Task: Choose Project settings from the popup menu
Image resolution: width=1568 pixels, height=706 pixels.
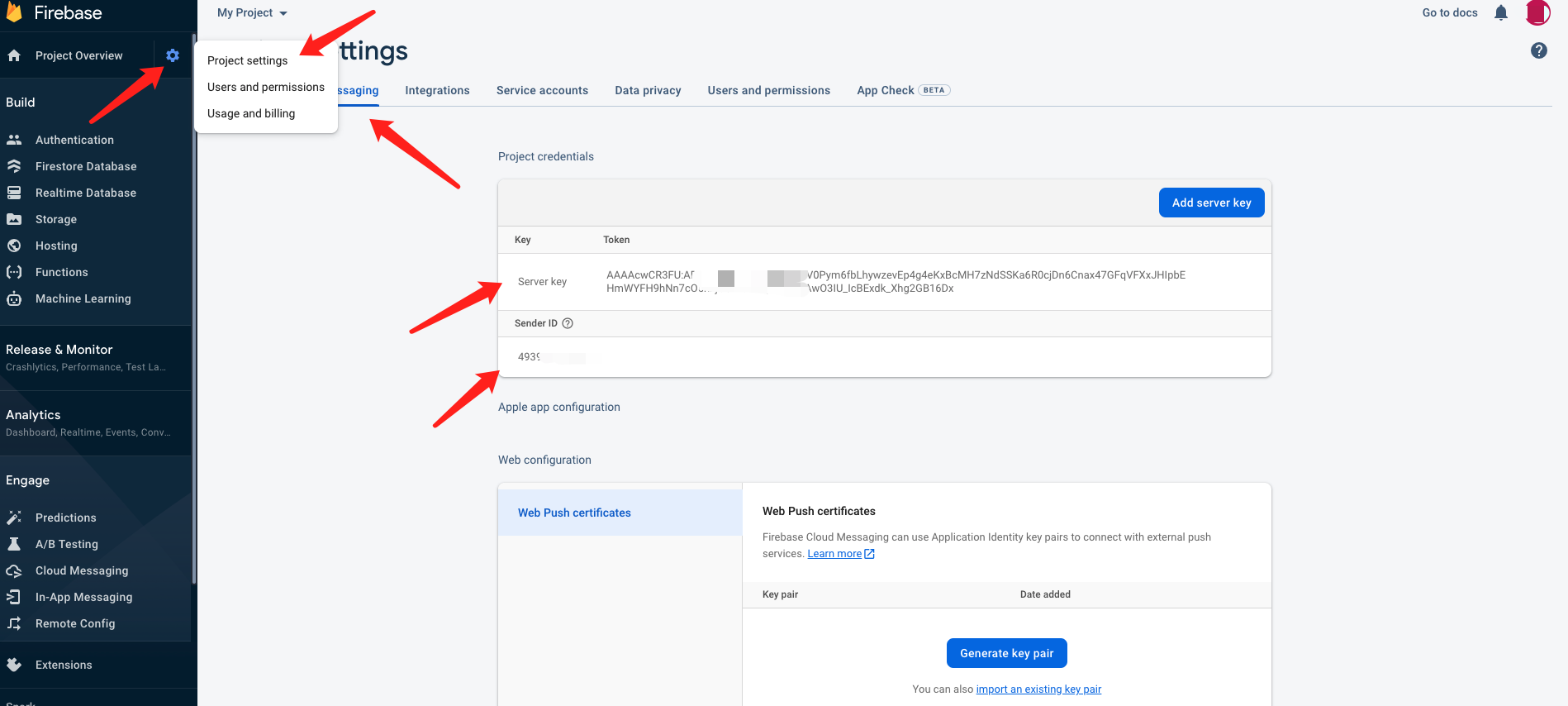Action: [x=247, y=60]
